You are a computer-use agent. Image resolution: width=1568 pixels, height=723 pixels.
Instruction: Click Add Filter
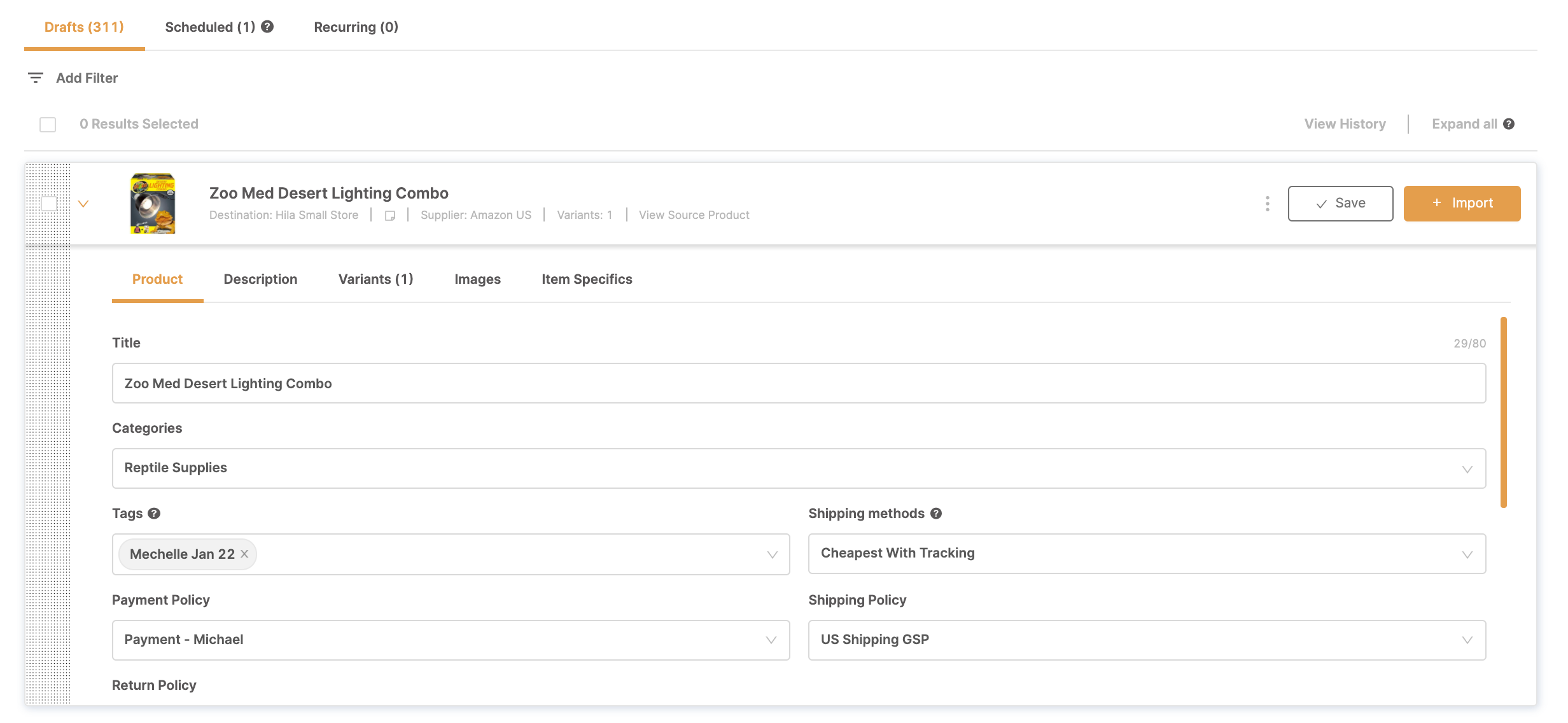(x=87, y=78)
